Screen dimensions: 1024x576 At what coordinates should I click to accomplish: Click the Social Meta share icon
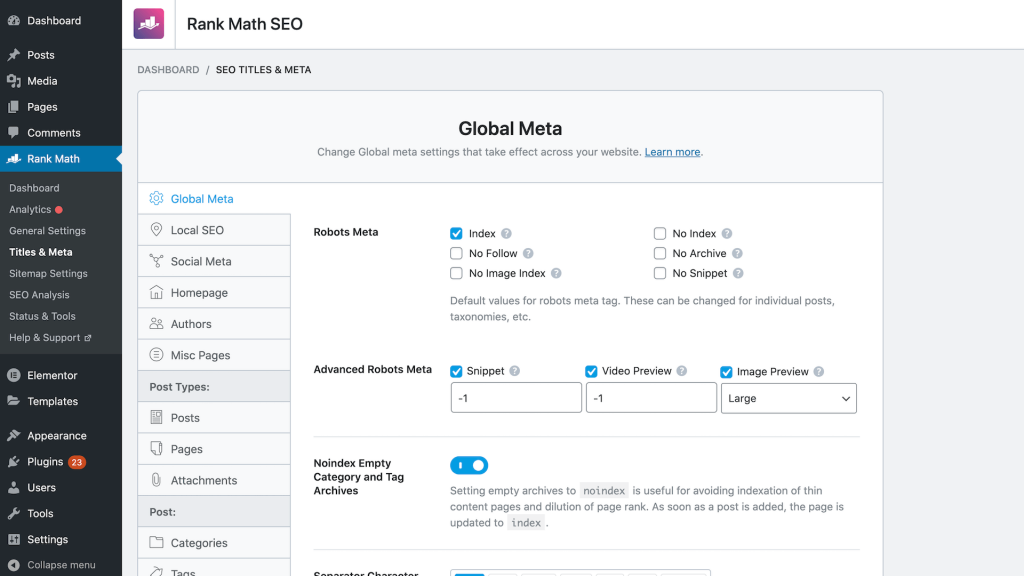click(156, 261)
